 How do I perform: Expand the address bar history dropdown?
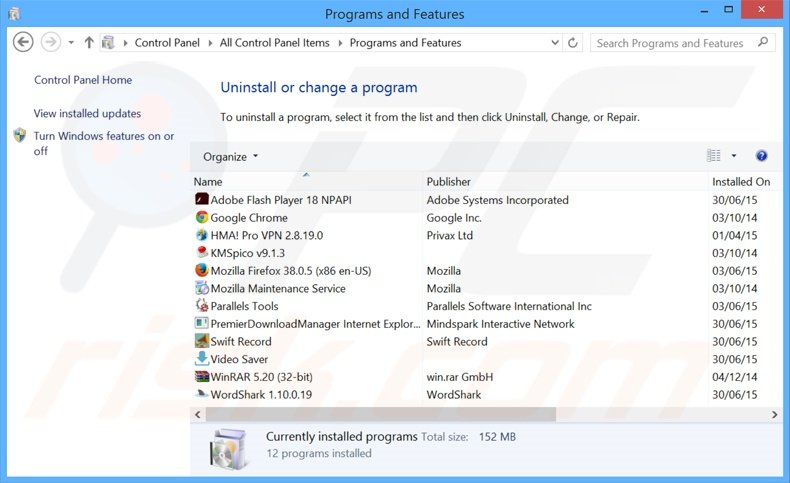[555, 43]
